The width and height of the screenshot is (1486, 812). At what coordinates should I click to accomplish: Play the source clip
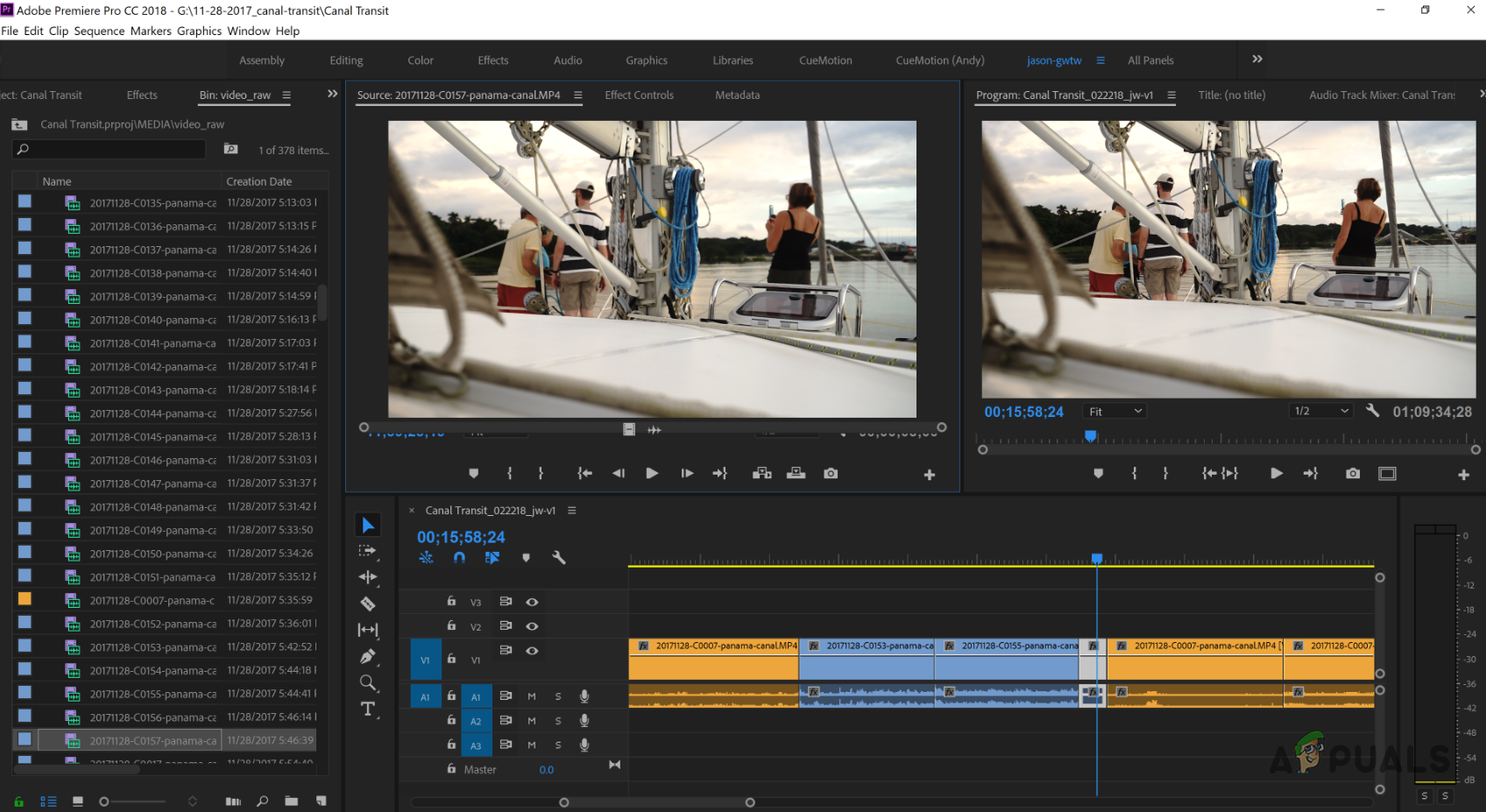pos(652,473)
